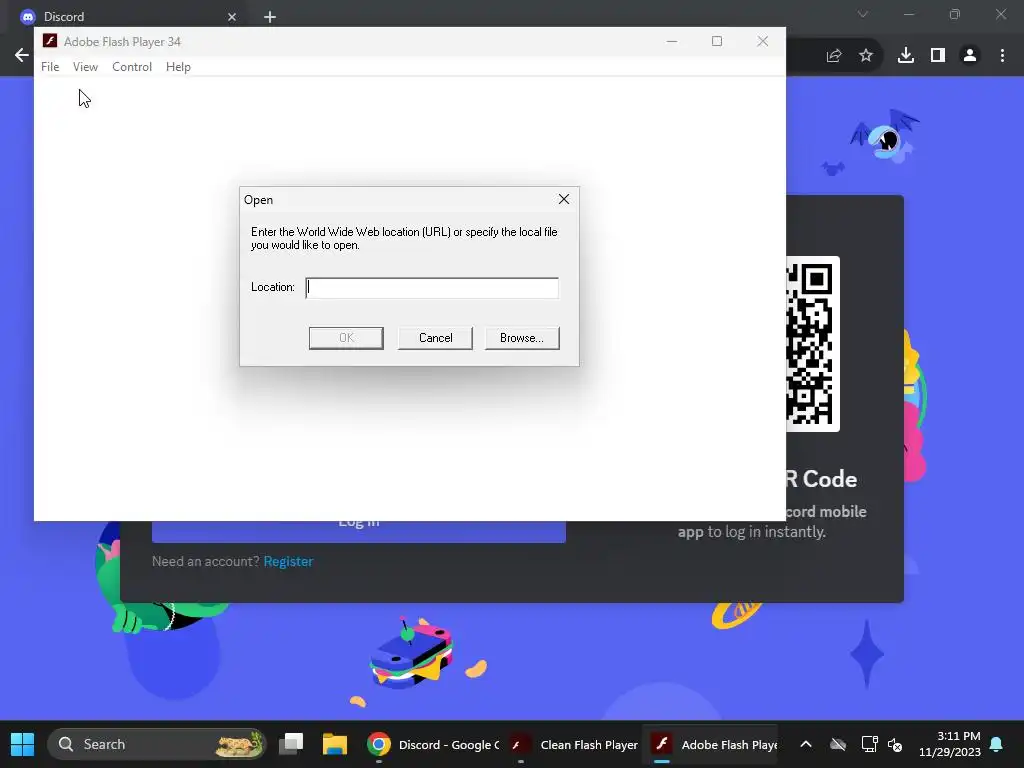Click the Register link on Discord page
1024x768 pixels.
(288, 561)
